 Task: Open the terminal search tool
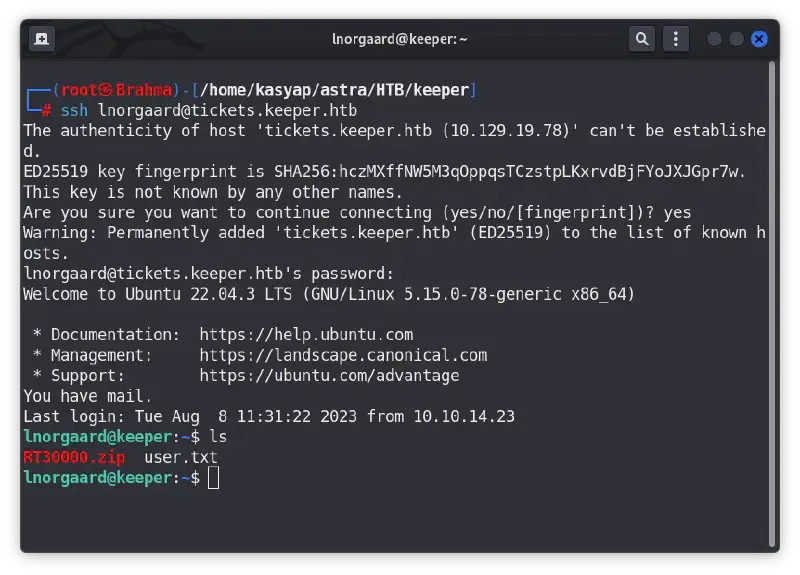pos(641,39)
